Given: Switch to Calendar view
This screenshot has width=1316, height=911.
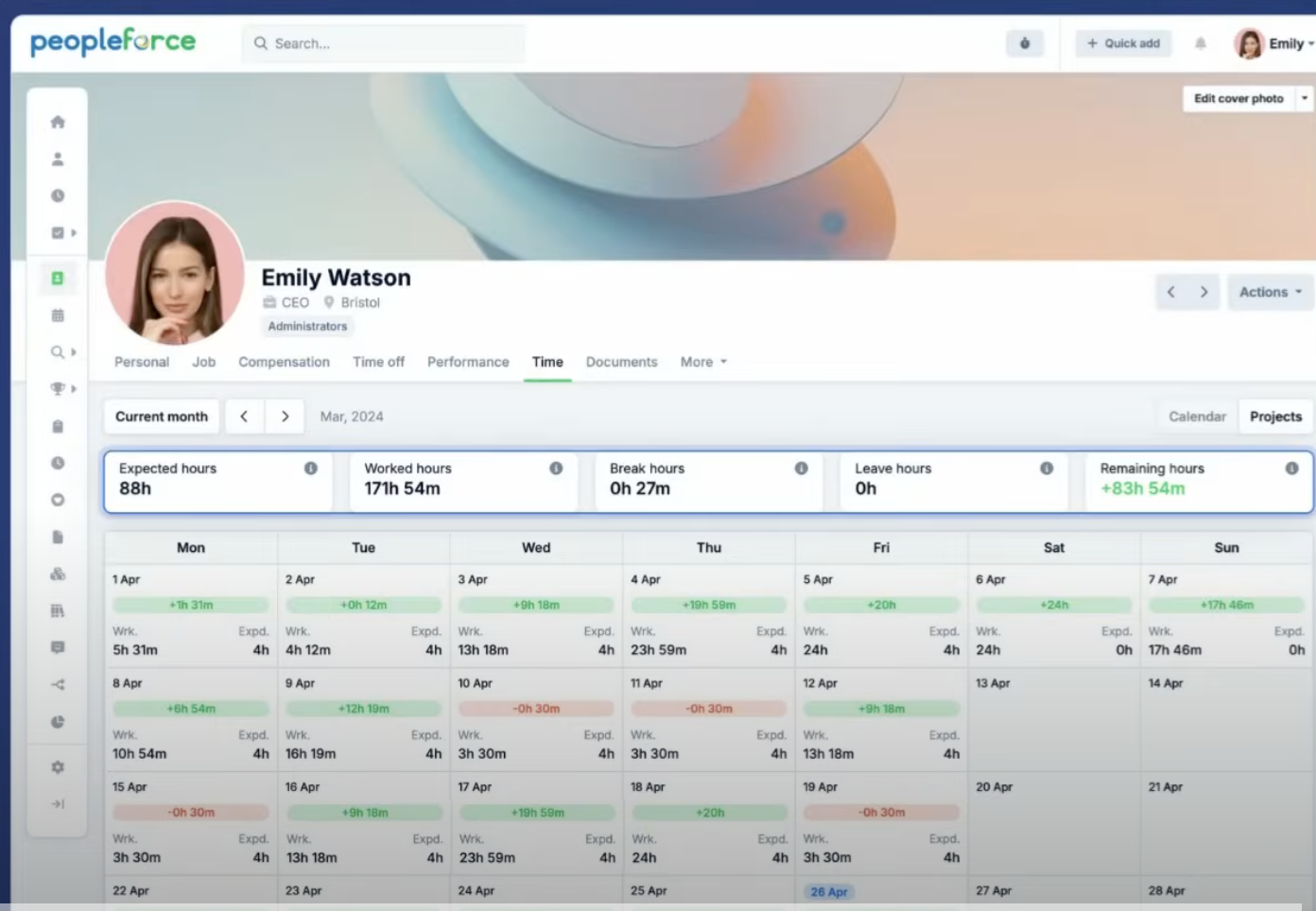Looking at the screenshot, I should point(1196,417).
